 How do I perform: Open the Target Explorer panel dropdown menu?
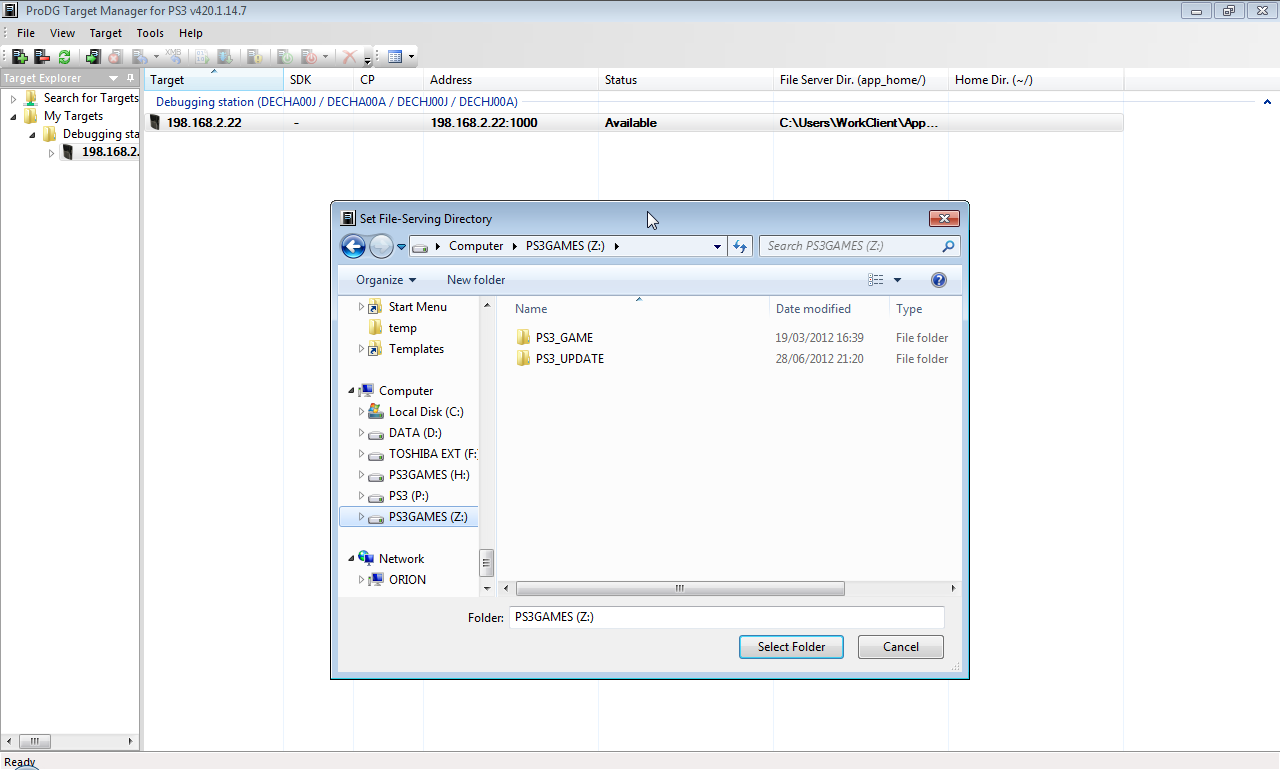tap(113, 78)
